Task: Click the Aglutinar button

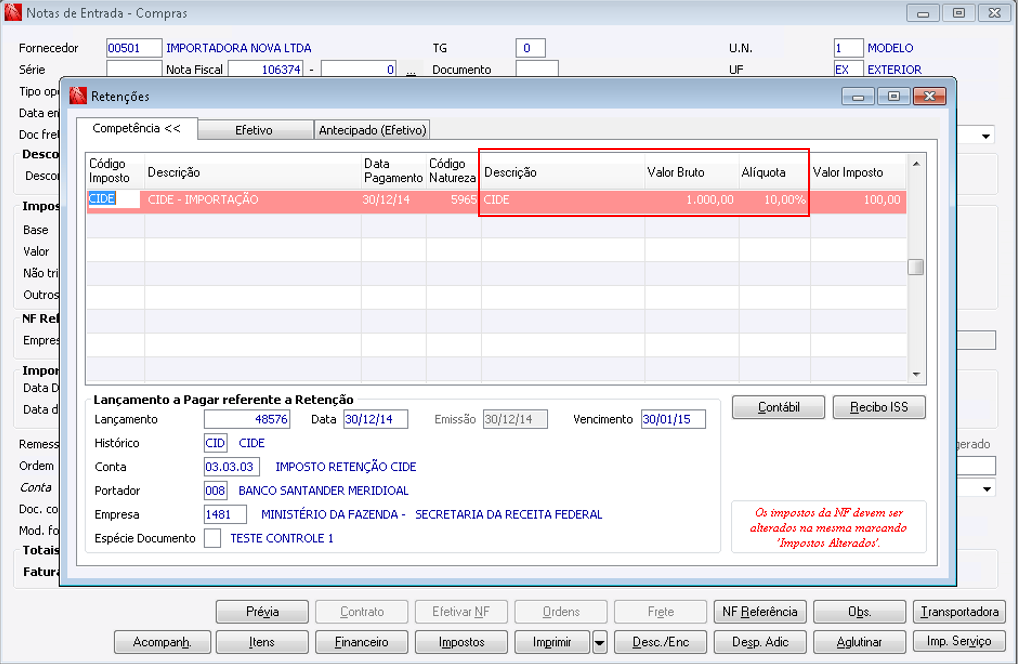Action: (x=860, y=642)
